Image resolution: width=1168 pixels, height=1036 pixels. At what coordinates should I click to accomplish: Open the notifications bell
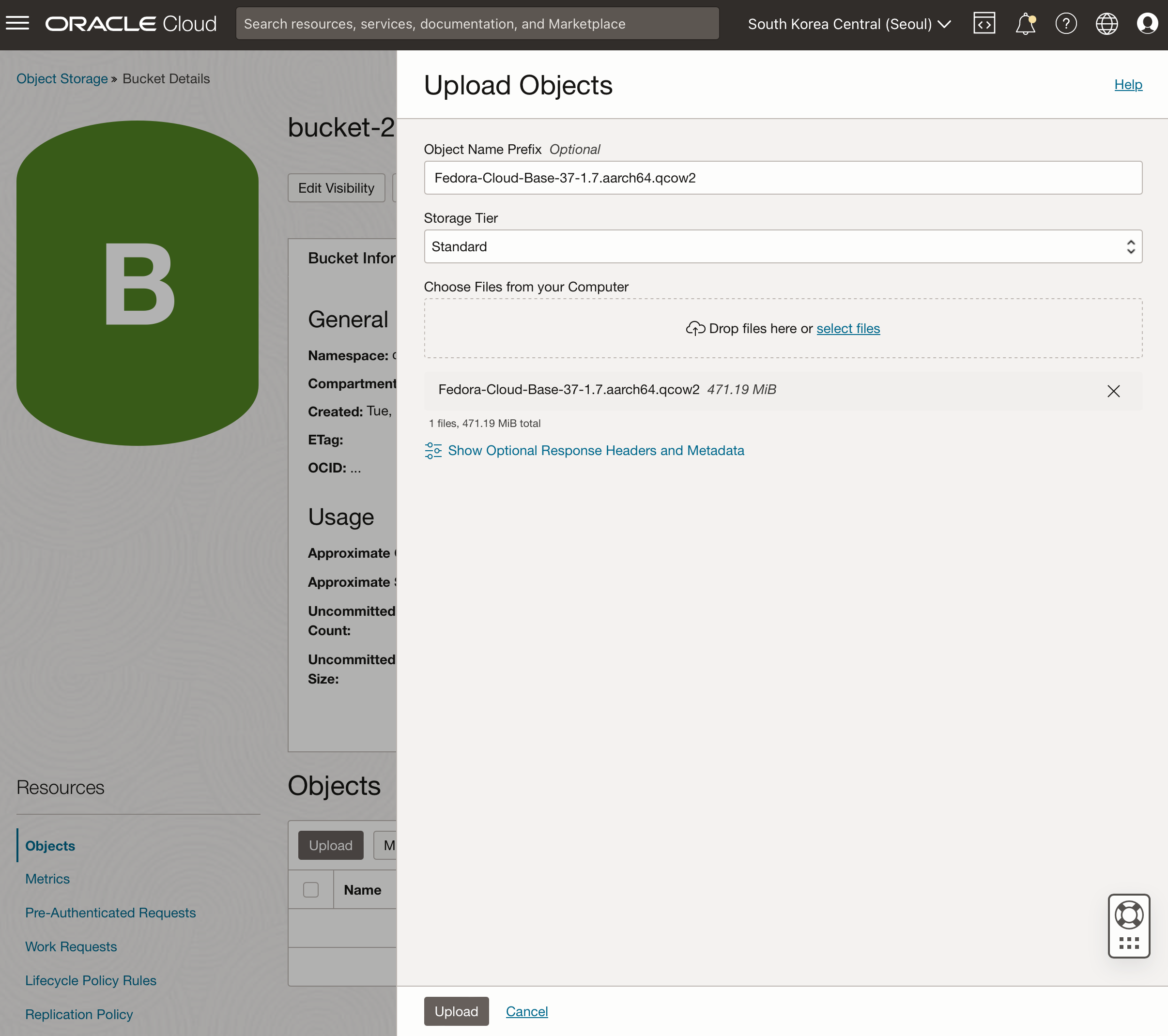coord(1025,23)
